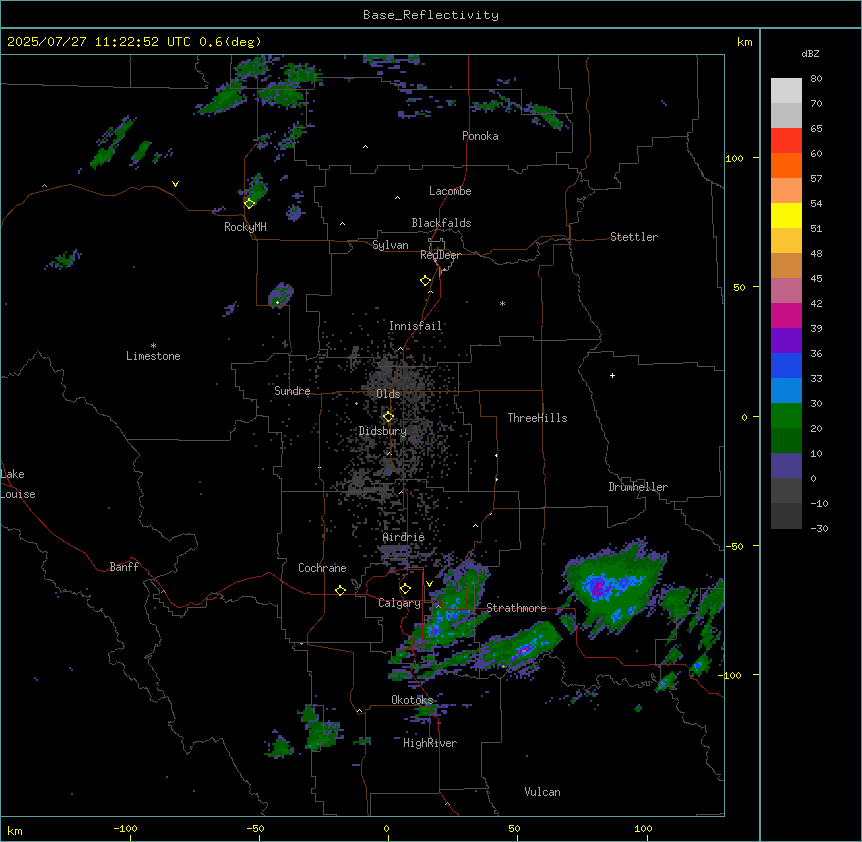Click the Lacombe city label
The width and height of the screenshot is (862, 842).
point(450,191)
